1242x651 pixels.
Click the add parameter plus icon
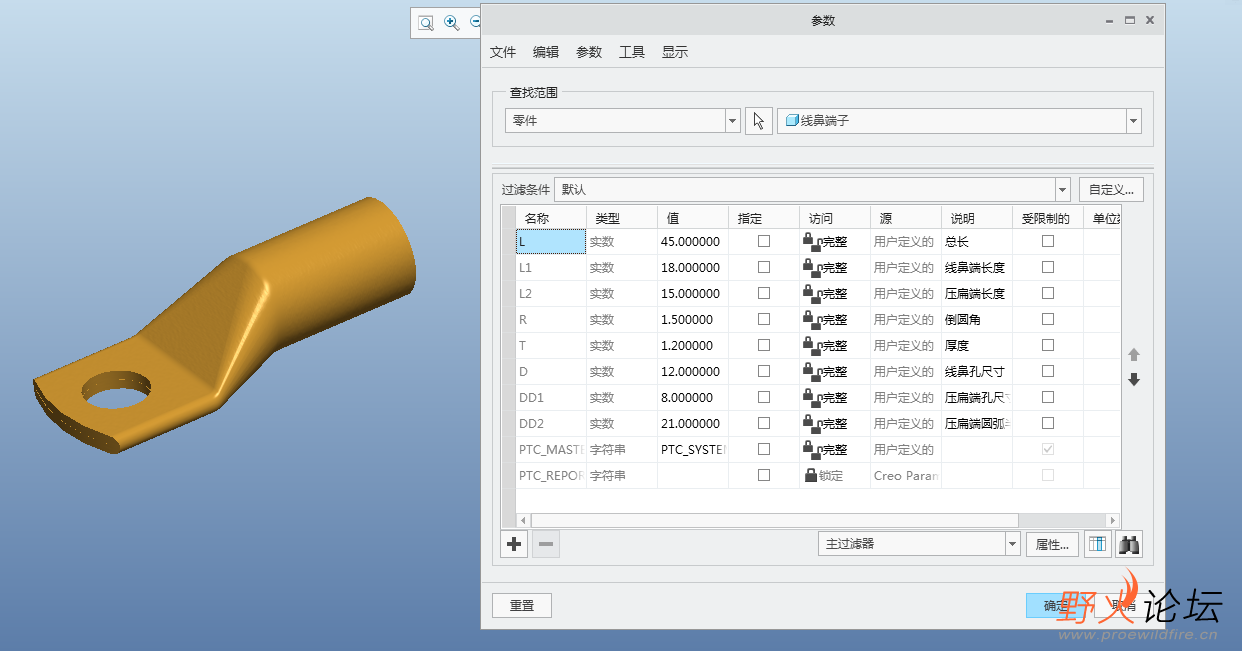click(514, 544)
